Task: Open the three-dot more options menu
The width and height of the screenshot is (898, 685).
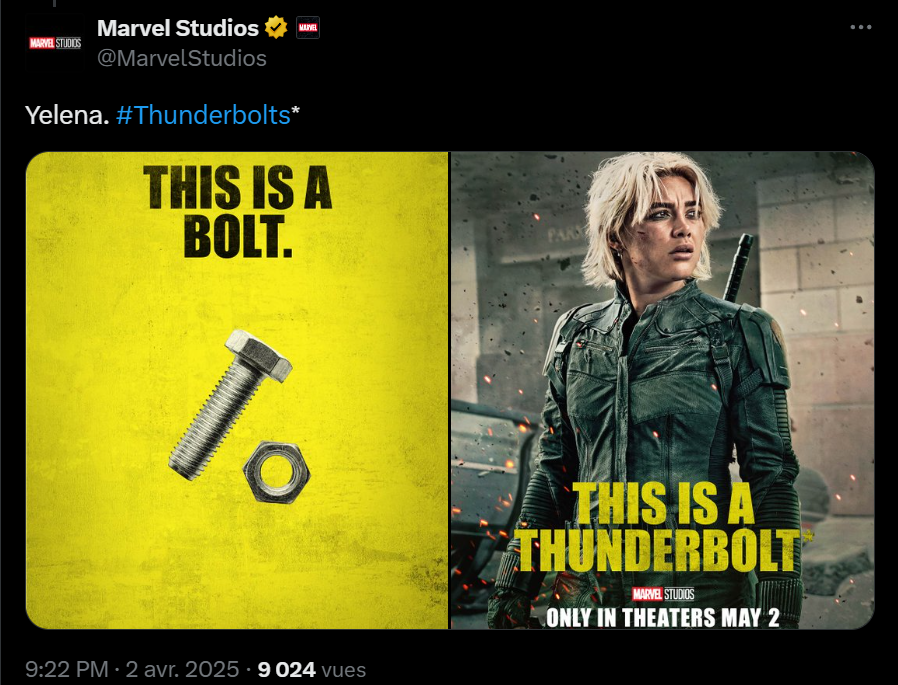Action: tap(860, 27)
